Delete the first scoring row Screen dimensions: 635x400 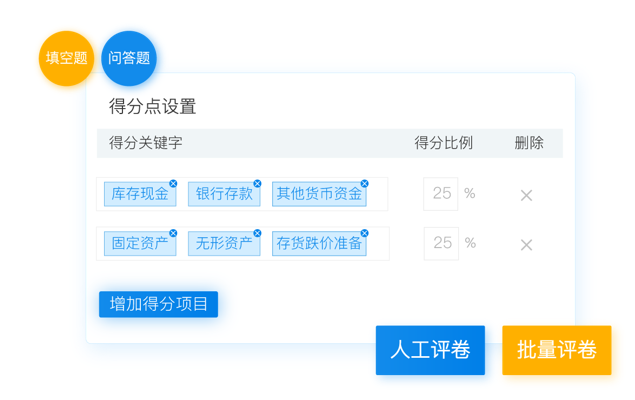(x=526, y=195)
